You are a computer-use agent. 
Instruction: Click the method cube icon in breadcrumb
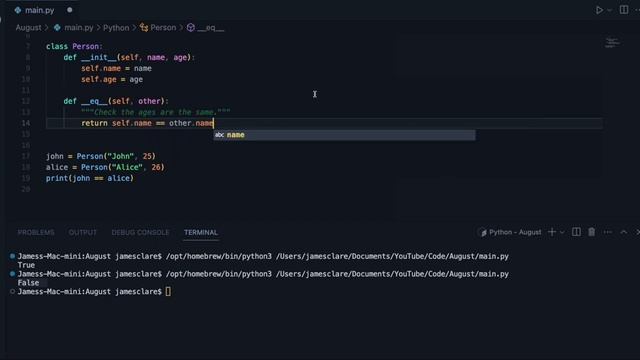click(191, 27)
